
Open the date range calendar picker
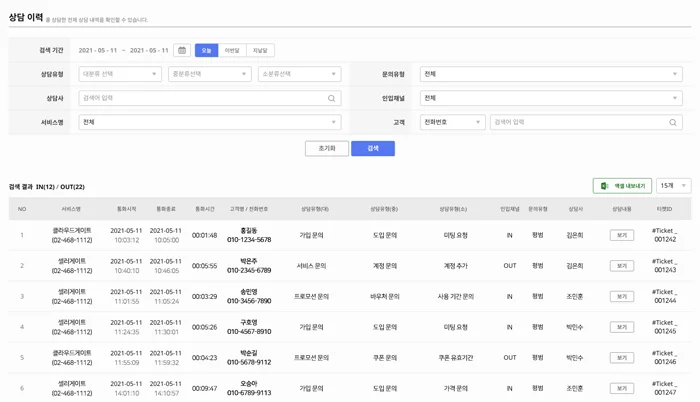click(x=182, y=50)
